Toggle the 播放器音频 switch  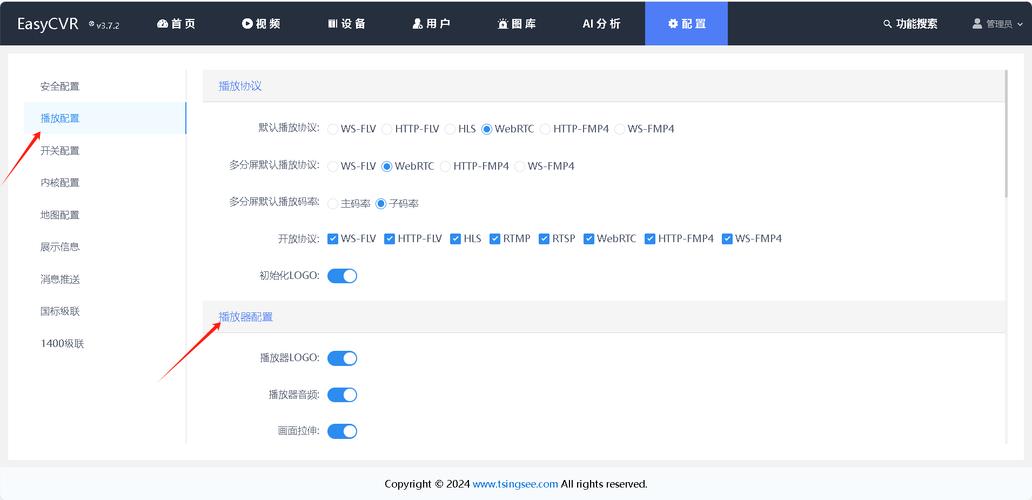click(x=342, y=395)
